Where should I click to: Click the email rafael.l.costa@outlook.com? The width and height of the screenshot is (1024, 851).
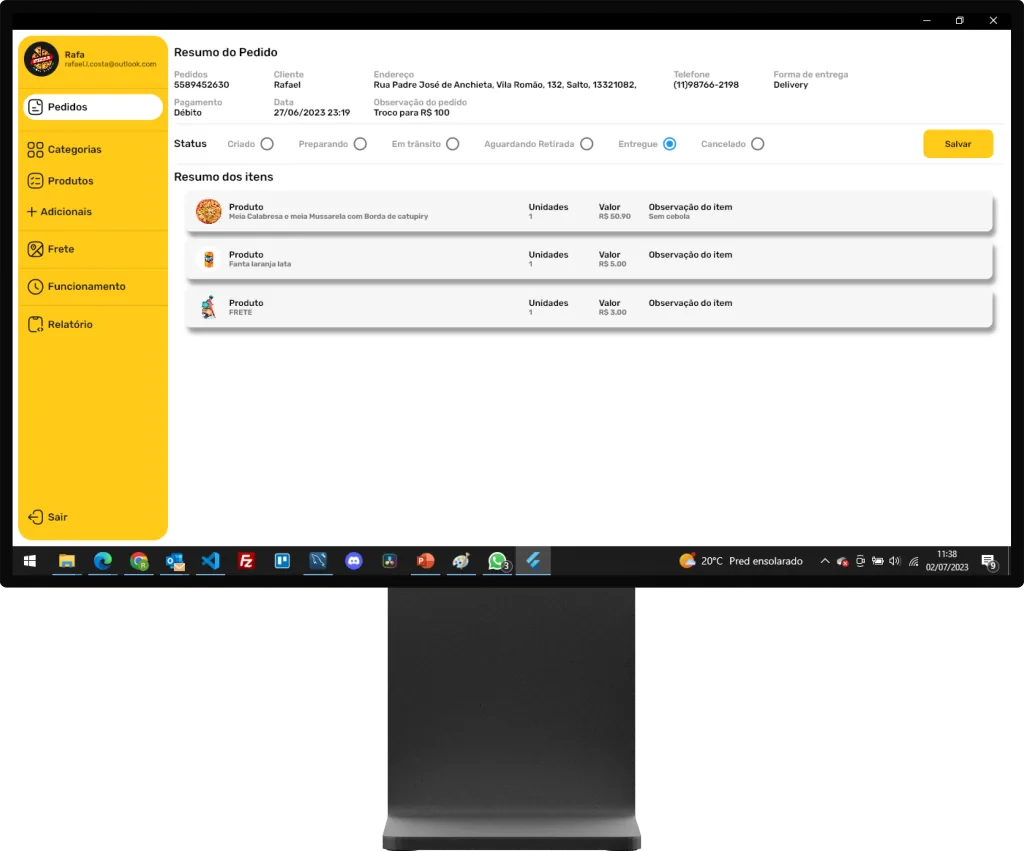tap(110, 64)
